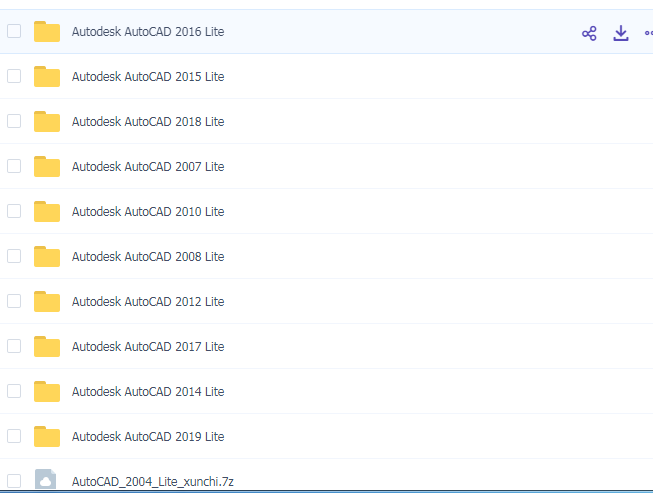Mark the AutoCAD 2012 Lite checkbox
653x493 pixels.
tap(14, 301)
